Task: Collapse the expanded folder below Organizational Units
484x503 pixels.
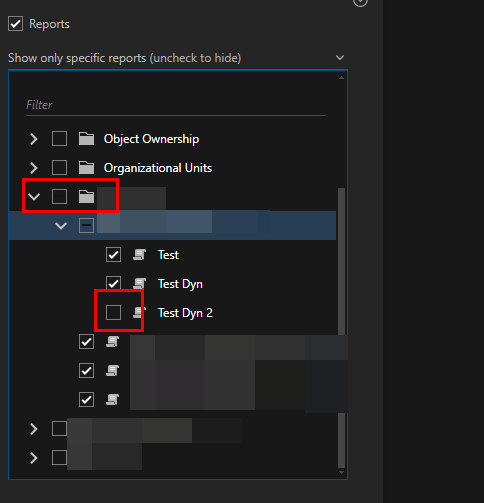Action: point(34,197)
